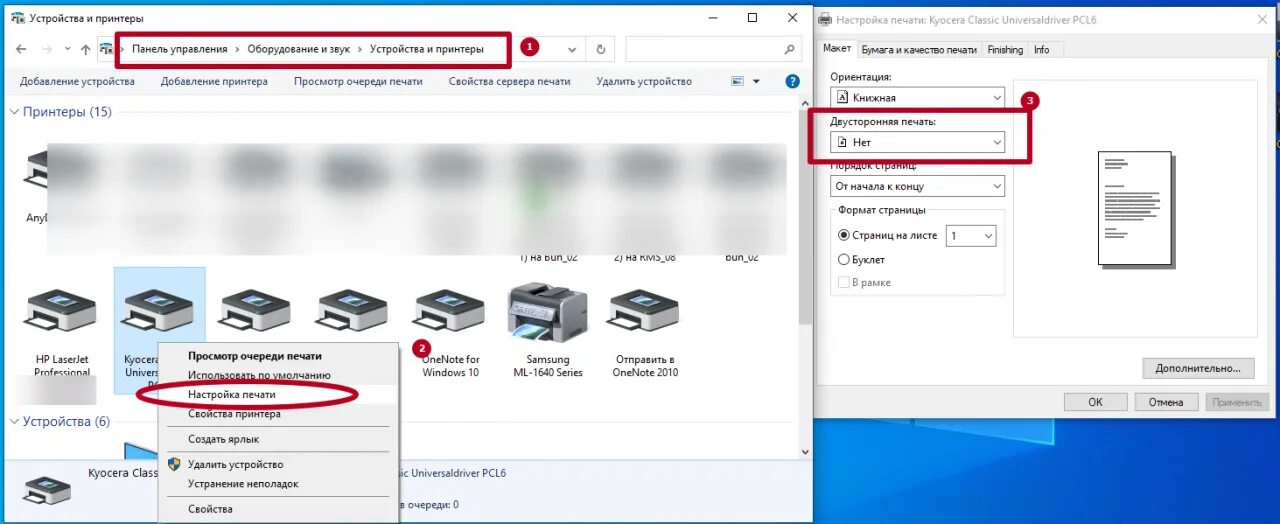Open the recent locations dropdown arrow
Viewport: 1280px width, 524px height.
(x=67, y=49)
